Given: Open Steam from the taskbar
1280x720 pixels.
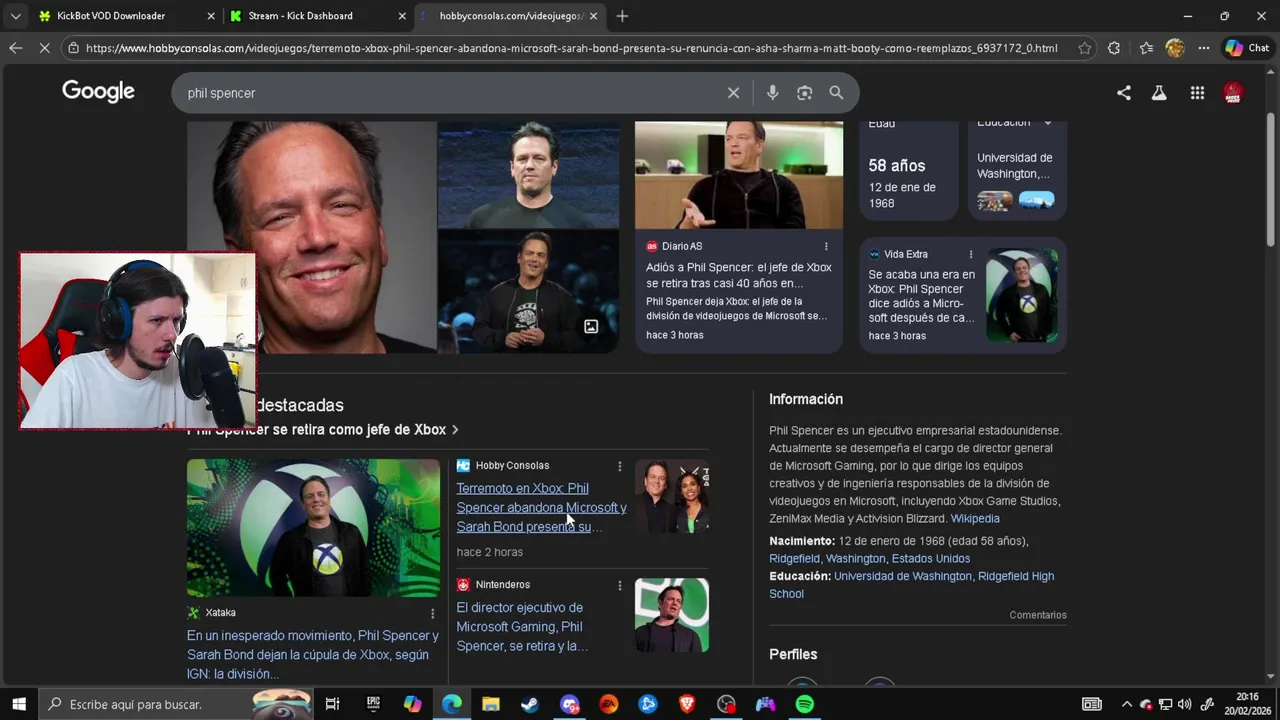Looking at the screenshot, I should click(530, 704).
